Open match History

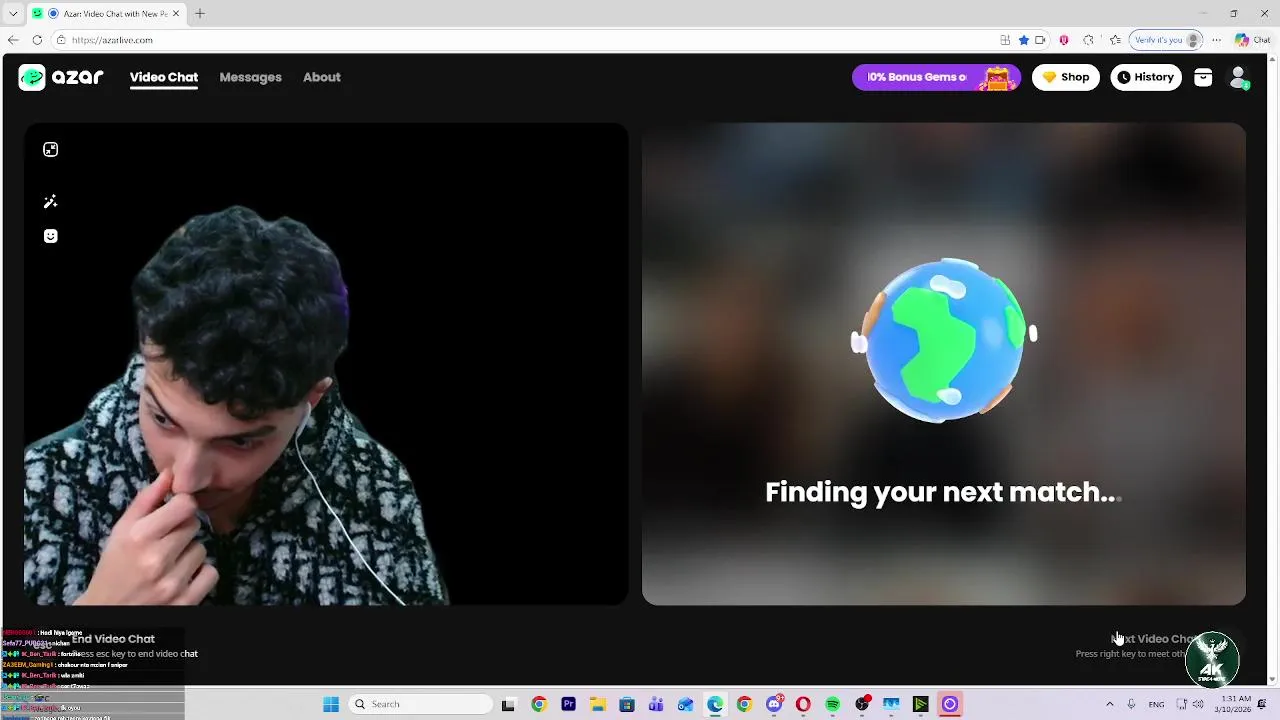point(1146,77)
